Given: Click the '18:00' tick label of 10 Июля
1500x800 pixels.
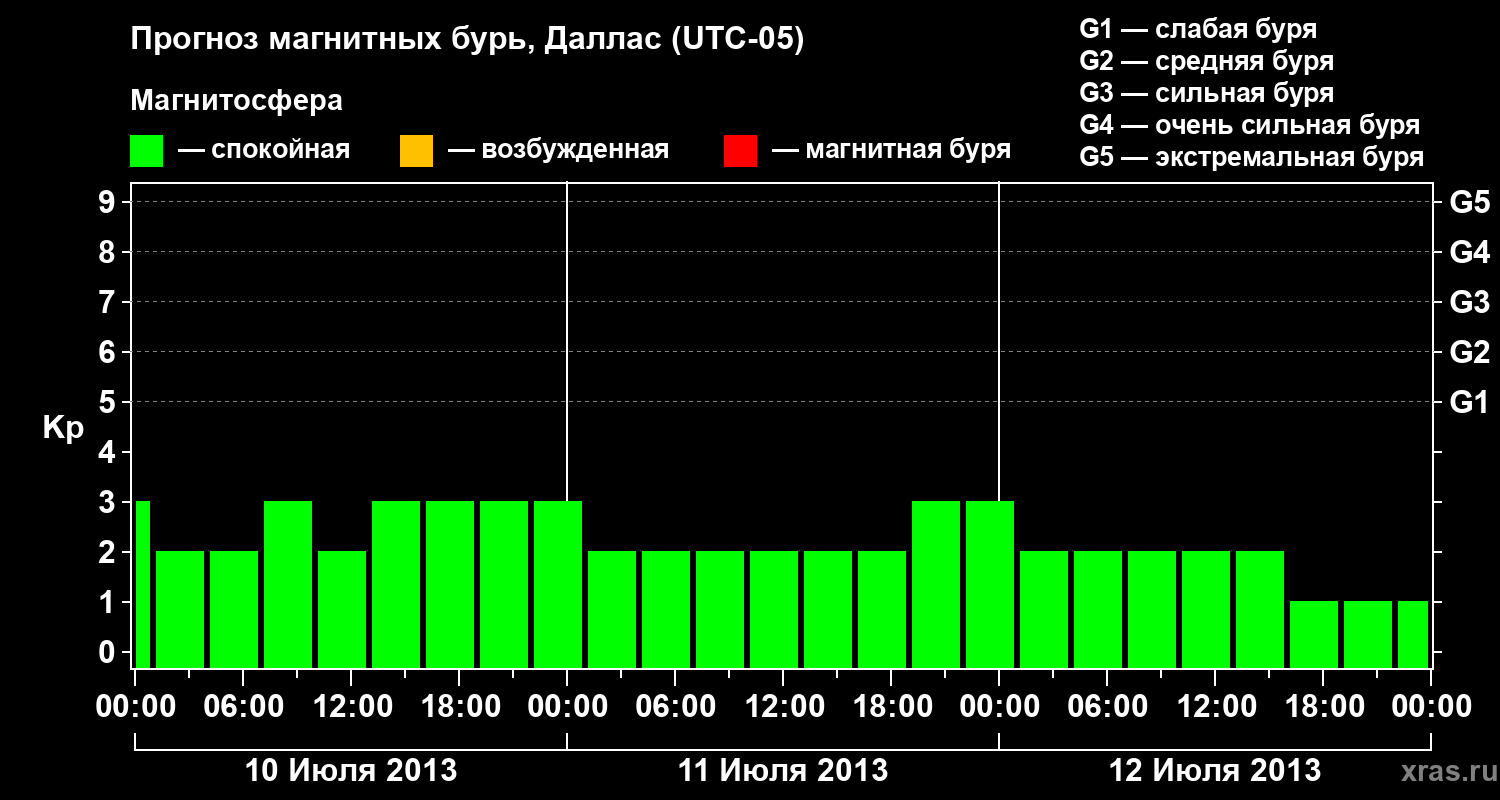Looking at the screenshot, I should tap(459, 707).
